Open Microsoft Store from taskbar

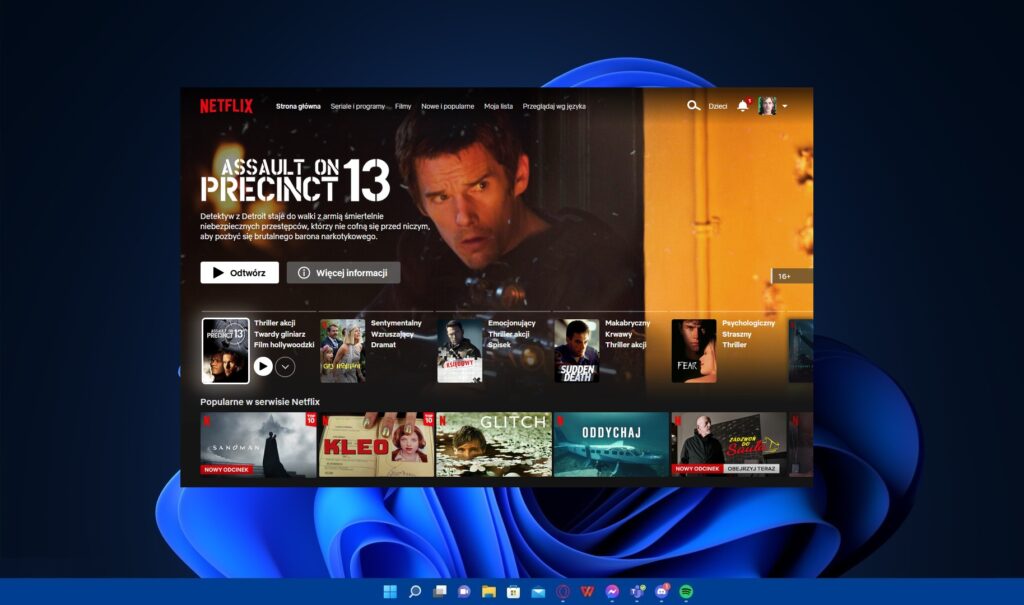pos(513,591)
